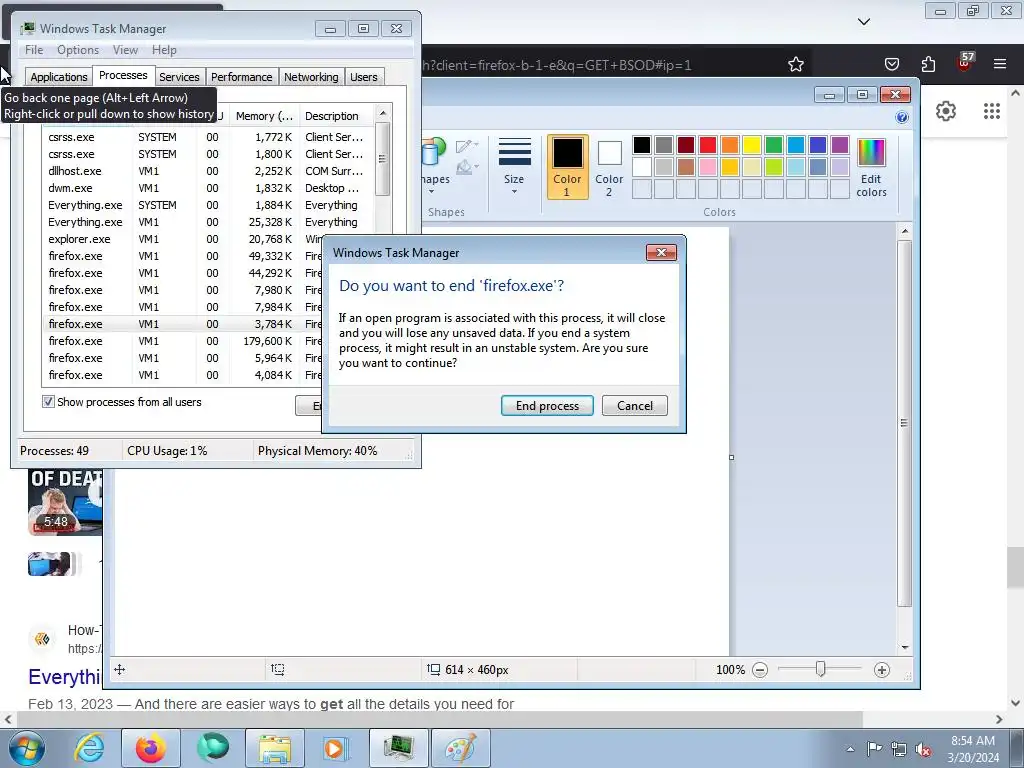The height and width of the screenshot is (768, 1024).
Task: Open Pocket save icon in Firefox toolbar
Action: [x=891, y=64]
